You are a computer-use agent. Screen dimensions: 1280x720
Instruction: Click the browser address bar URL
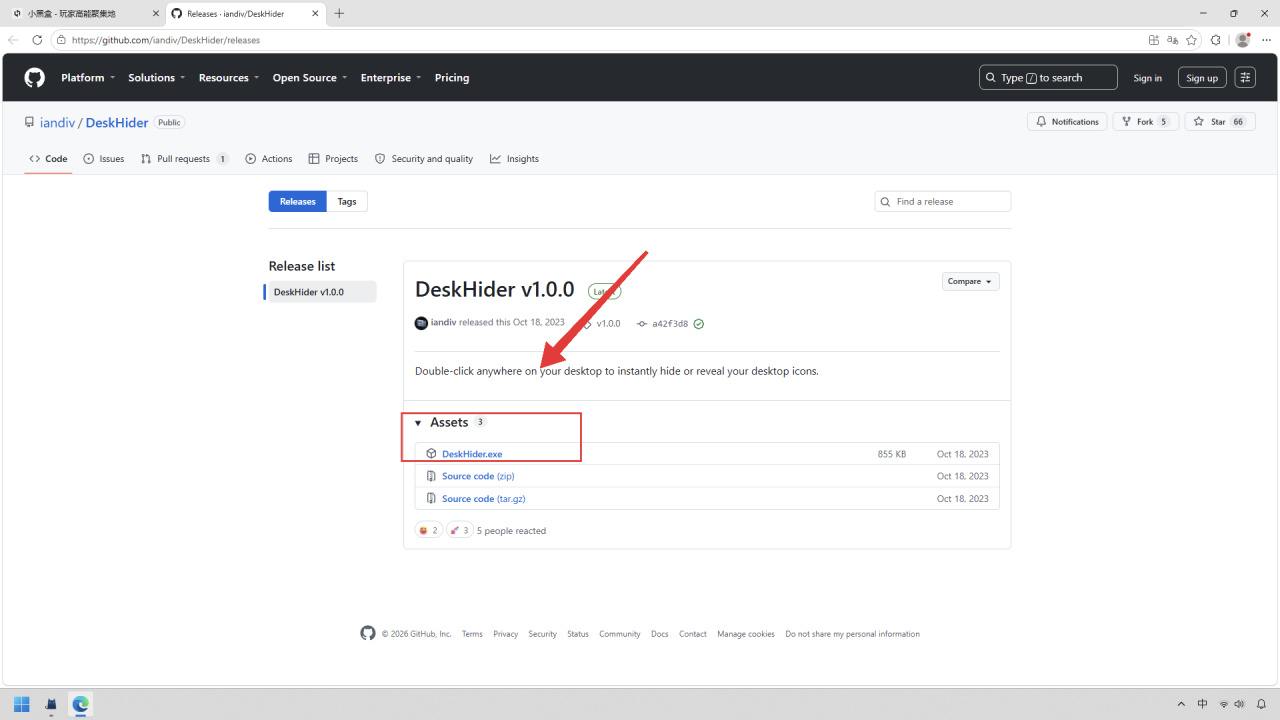tap(165, 40)
